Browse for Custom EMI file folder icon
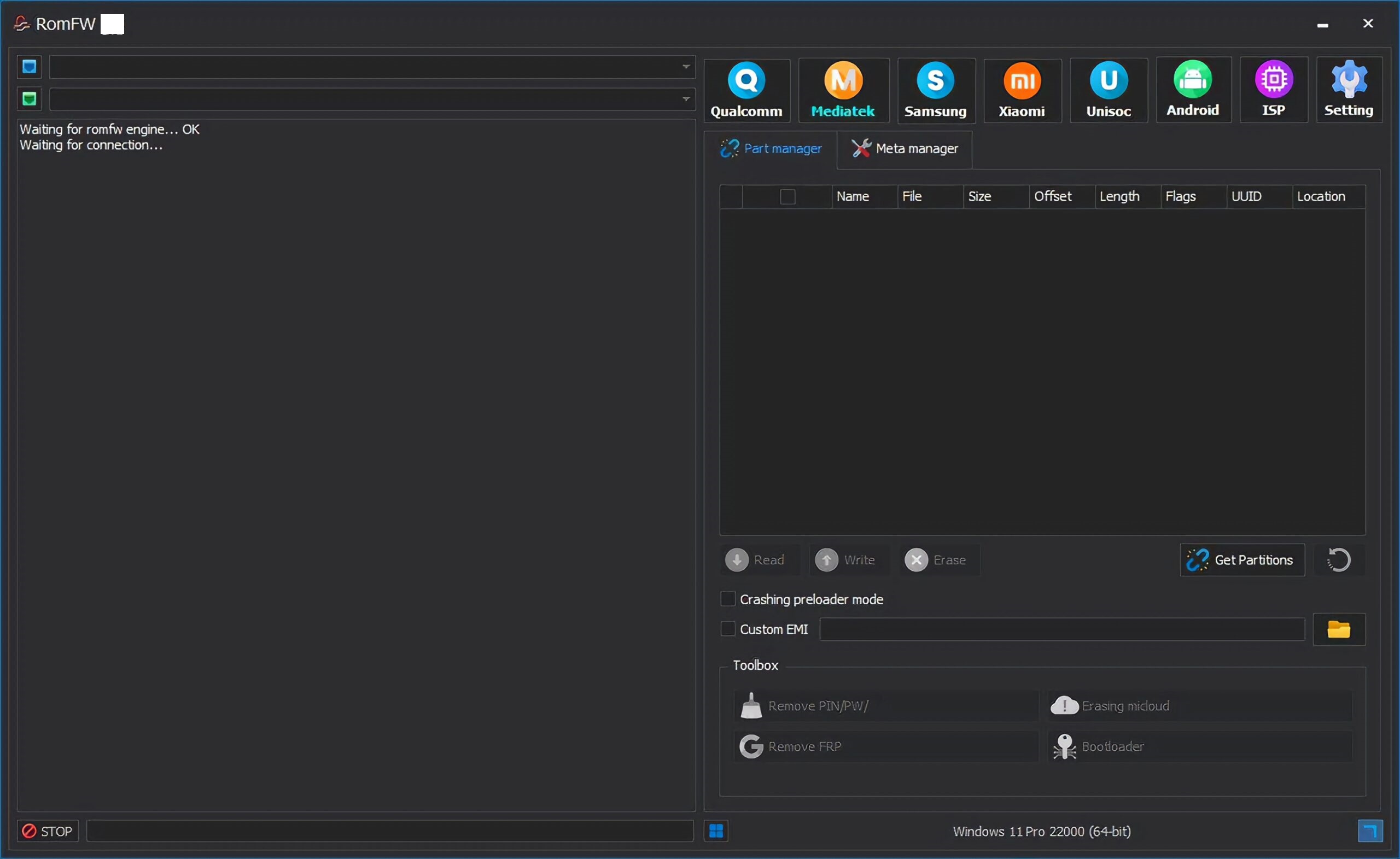Image resolution: width=1400 pixels, height=859 pixels. coord(1339,629)
